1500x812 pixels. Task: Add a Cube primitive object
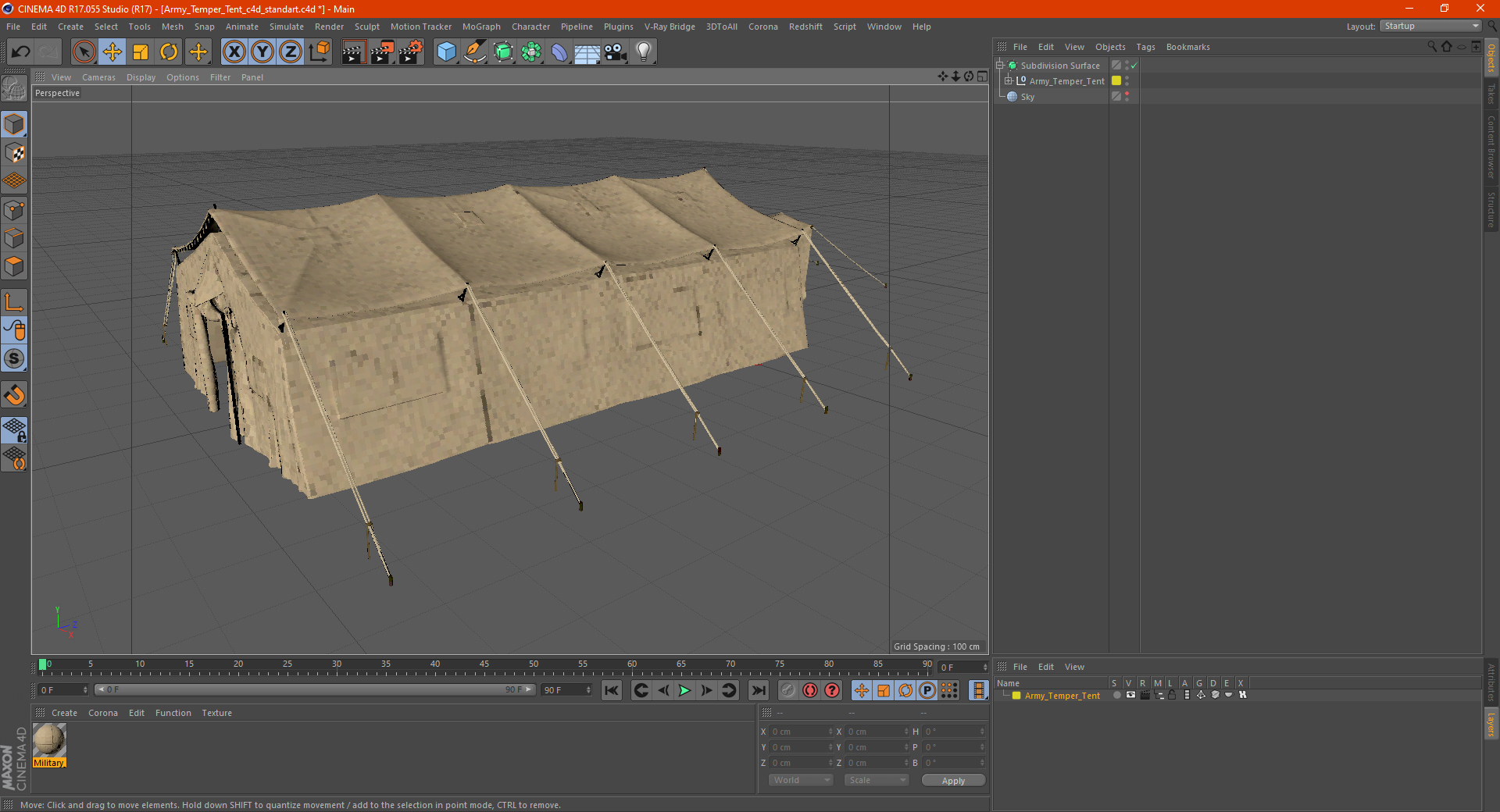pos(446,52)
